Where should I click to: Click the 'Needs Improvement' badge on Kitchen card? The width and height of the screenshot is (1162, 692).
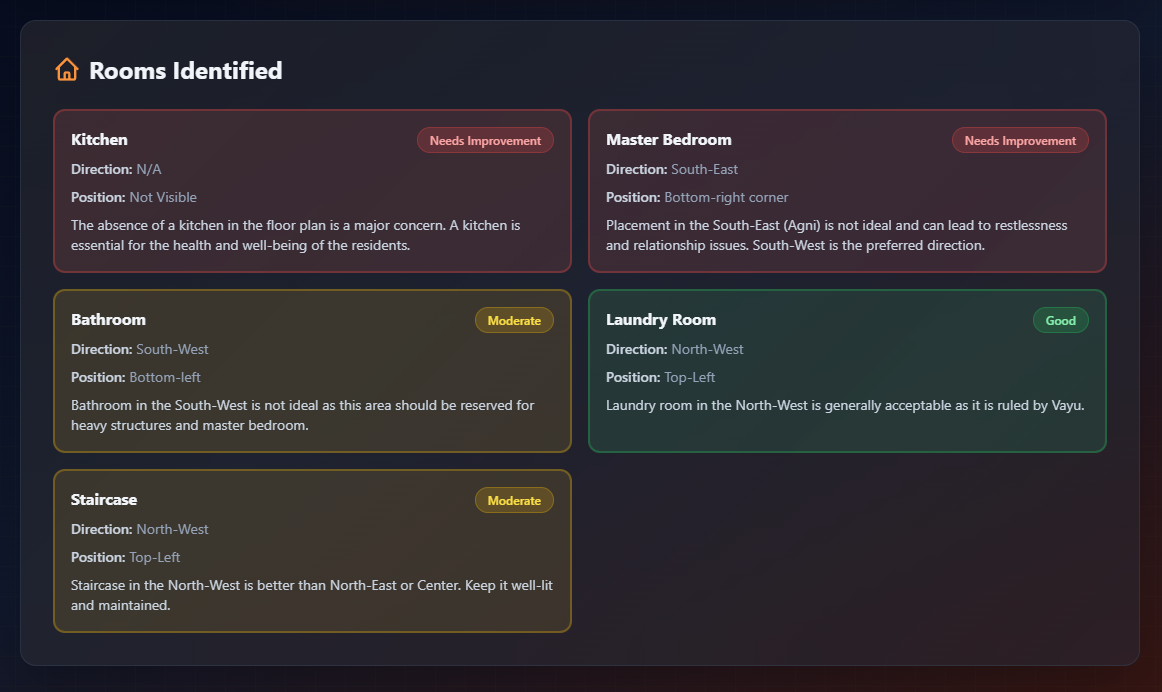(x=485, y=140)
